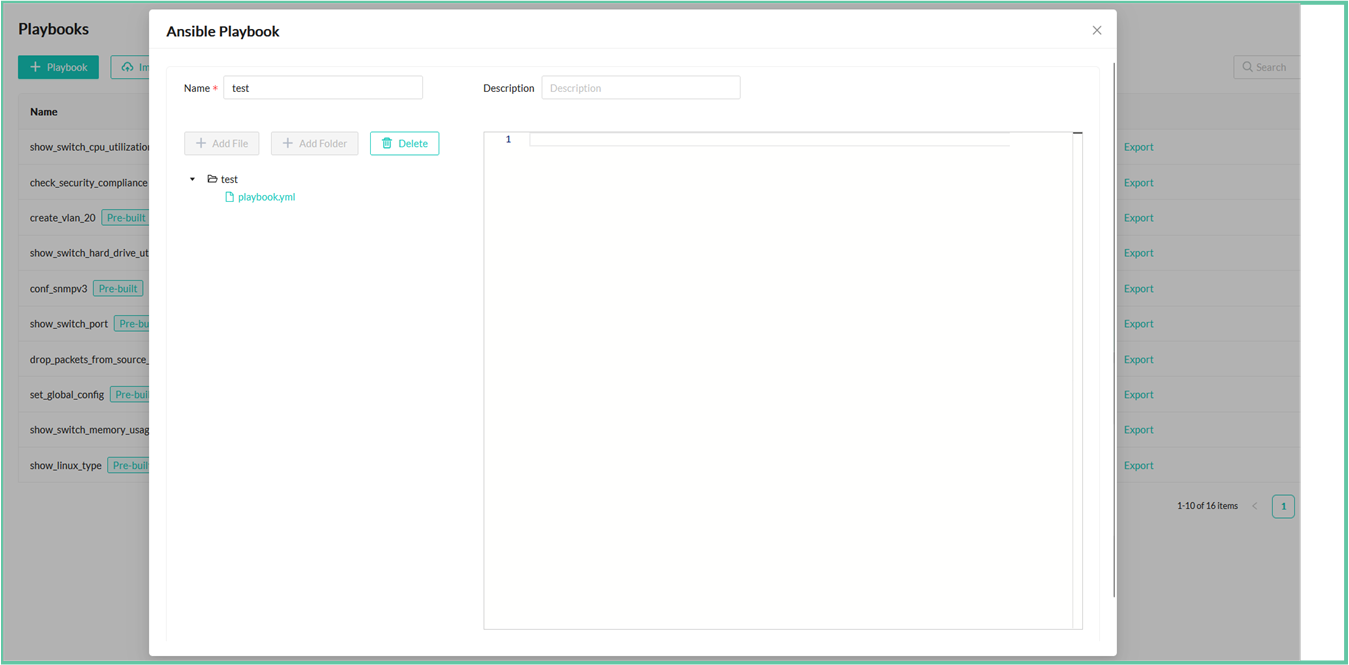1349x665 pixels.
Task: Select the test folder icon
Action: 212,180
